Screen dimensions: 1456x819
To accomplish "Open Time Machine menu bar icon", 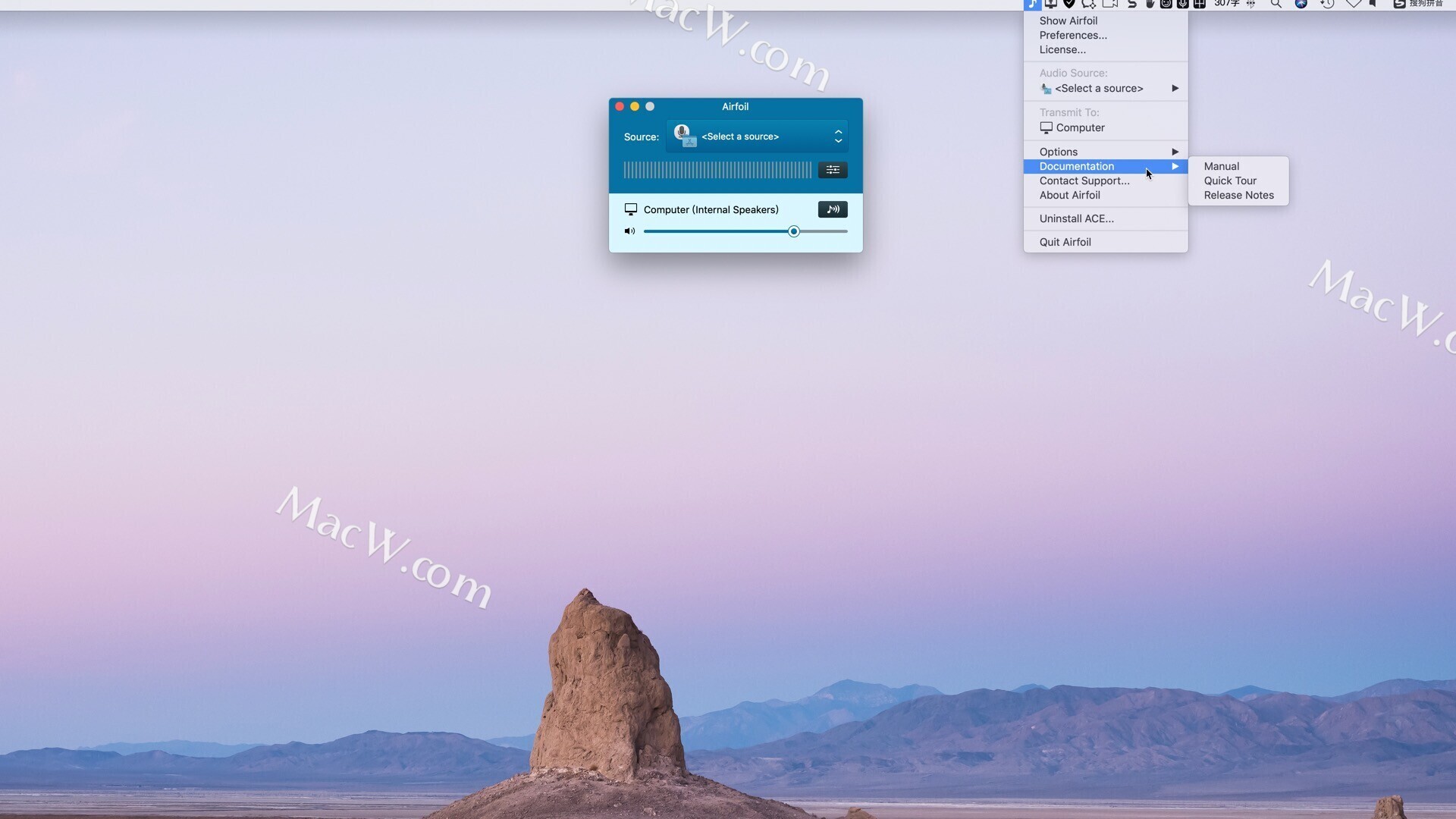I will pos(1327,4).
